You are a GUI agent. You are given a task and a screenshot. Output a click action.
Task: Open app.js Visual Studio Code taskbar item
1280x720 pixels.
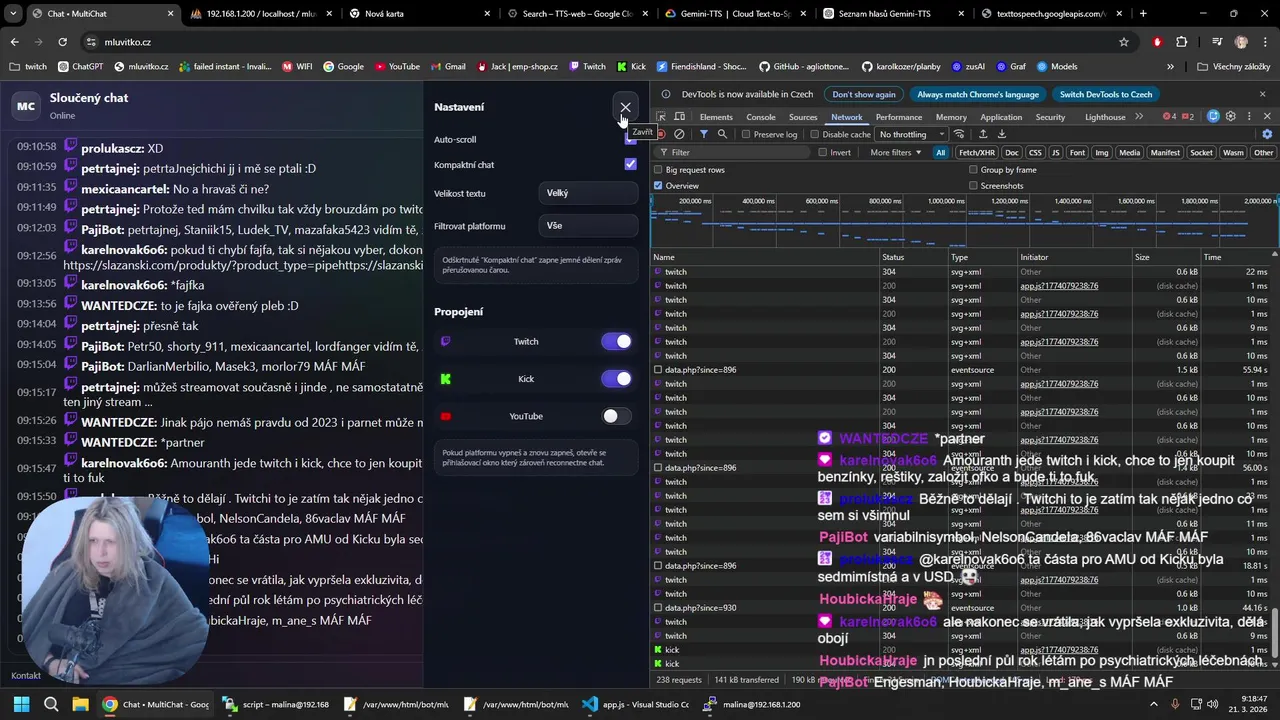coord(636,704)
